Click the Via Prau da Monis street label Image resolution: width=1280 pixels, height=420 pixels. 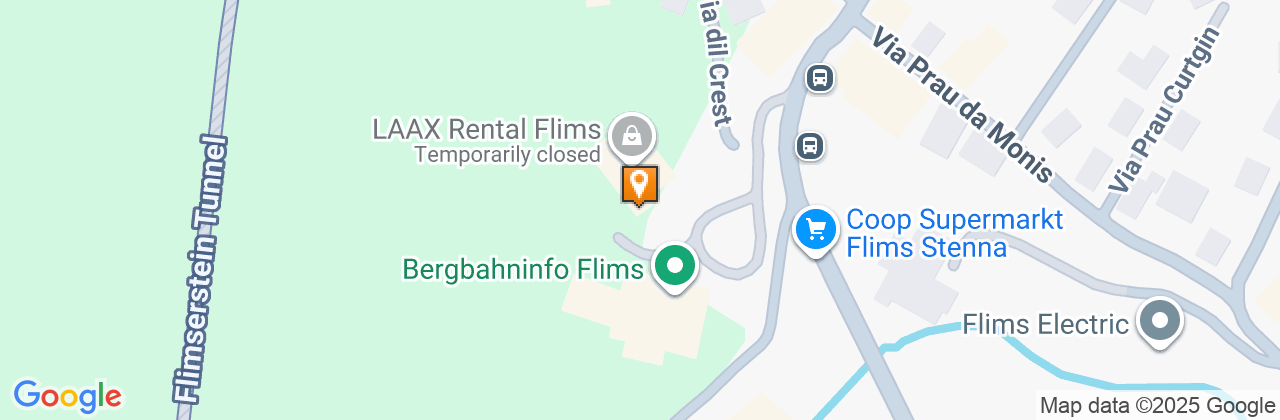tap(962, 105)
